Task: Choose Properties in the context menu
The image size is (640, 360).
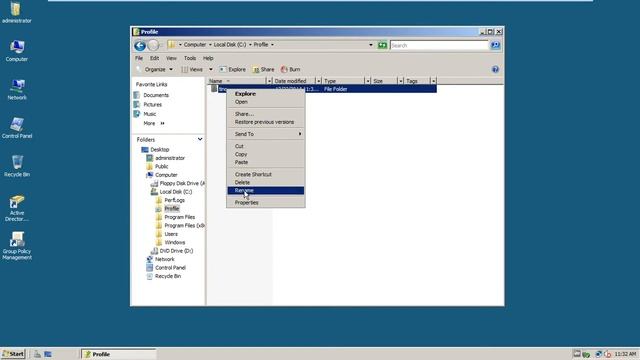Action: pyautogui.click(x=266, y=202)
